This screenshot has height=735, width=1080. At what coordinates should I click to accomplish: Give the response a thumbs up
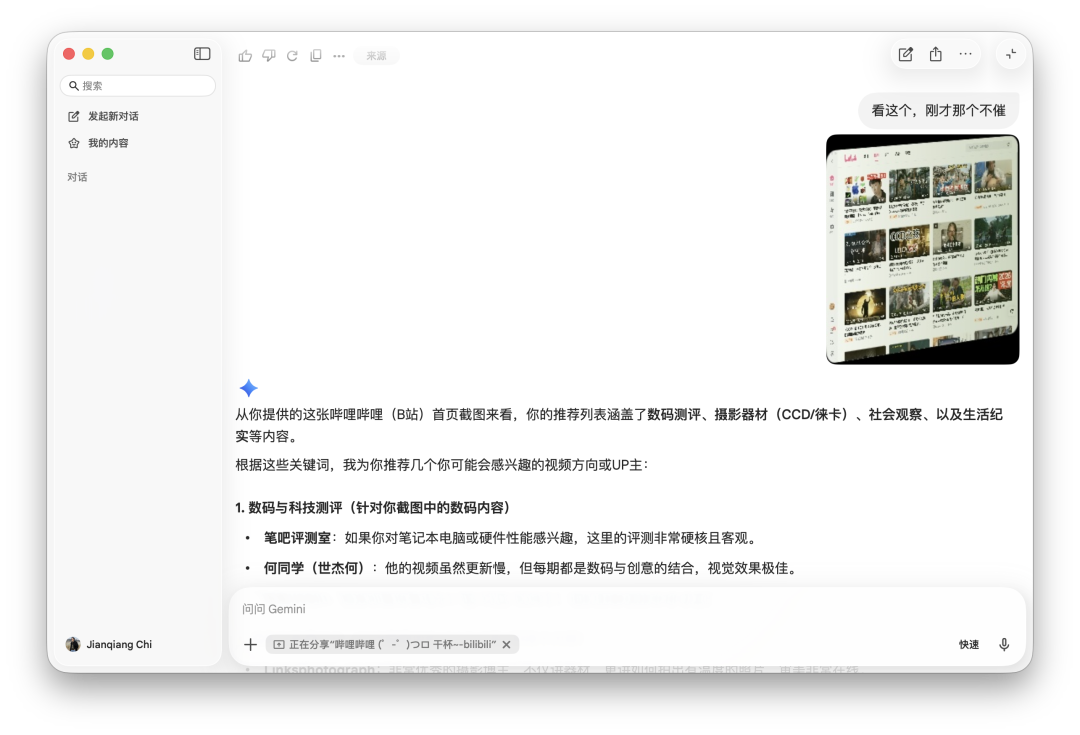click(x=245, y=56)
